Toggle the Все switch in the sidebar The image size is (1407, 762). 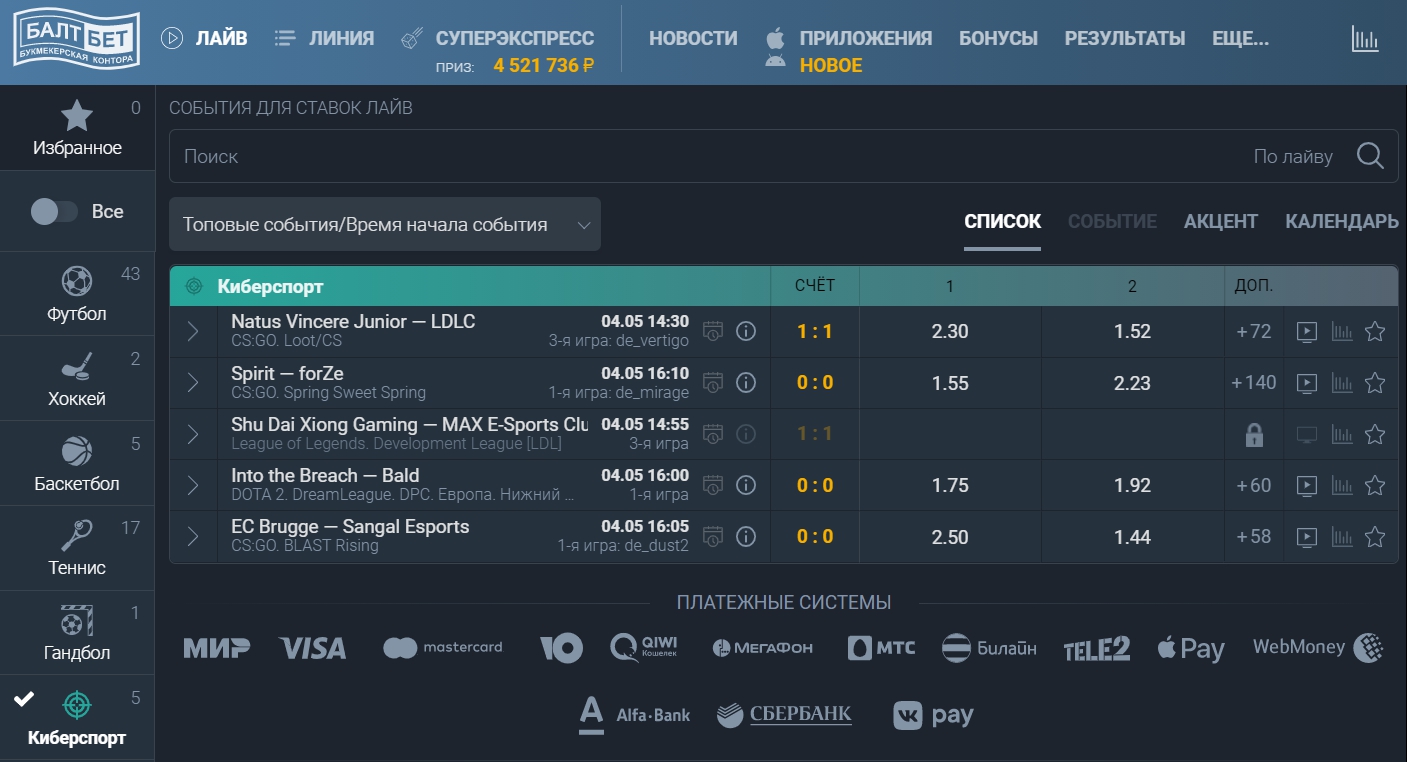pos(57,211)
